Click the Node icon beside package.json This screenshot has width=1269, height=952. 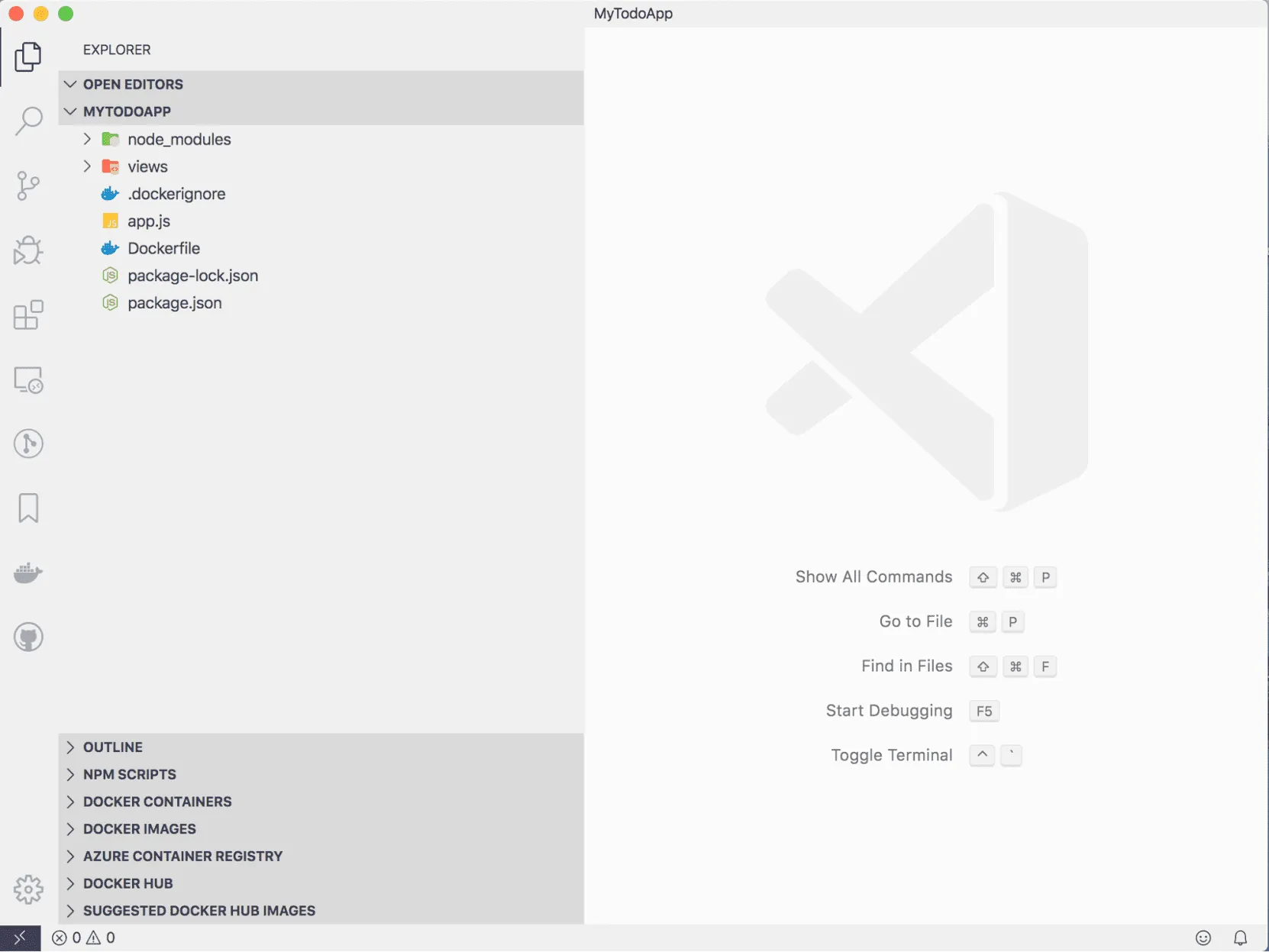(111, 303)
